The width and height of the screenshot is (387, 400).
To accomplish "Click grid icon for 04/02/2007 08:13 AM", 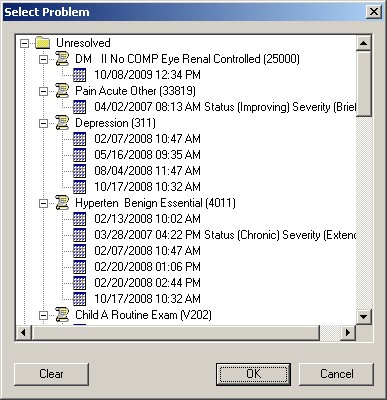I will (79, 107).
